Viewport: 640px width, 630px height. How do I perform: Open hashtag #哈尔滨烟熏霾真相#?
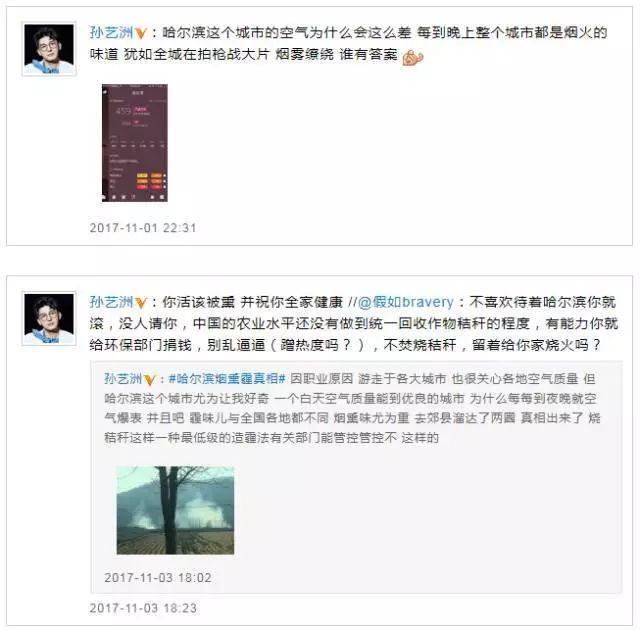point(227,379)
